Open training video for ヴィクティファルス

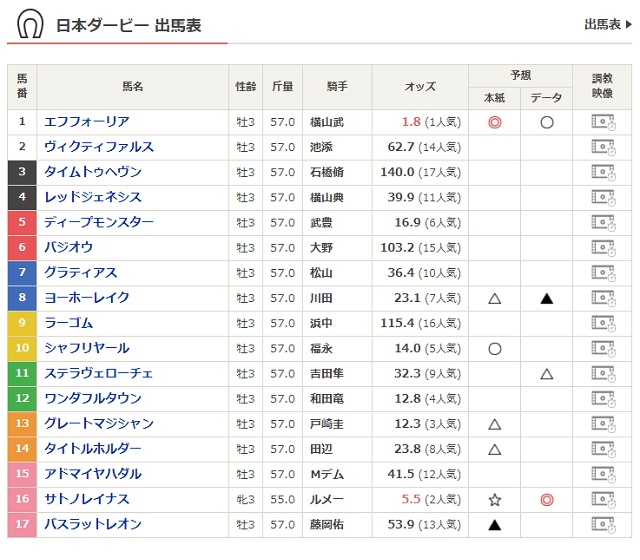[602, 147]
